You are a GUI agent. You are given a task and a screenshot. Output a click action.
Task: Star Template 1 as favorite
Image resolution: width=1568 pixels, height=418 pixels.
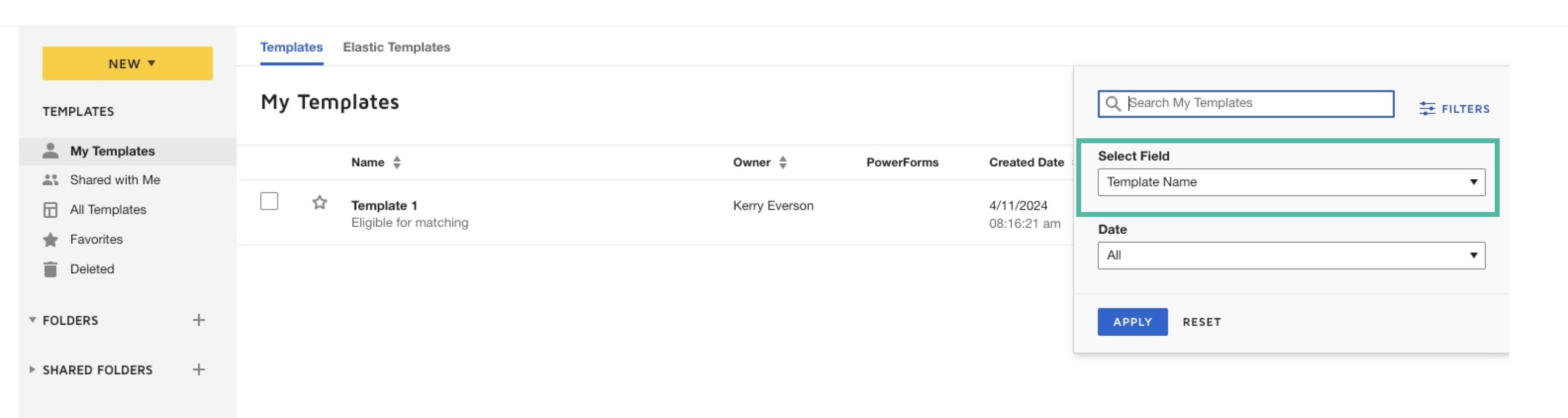coord(320,202)
